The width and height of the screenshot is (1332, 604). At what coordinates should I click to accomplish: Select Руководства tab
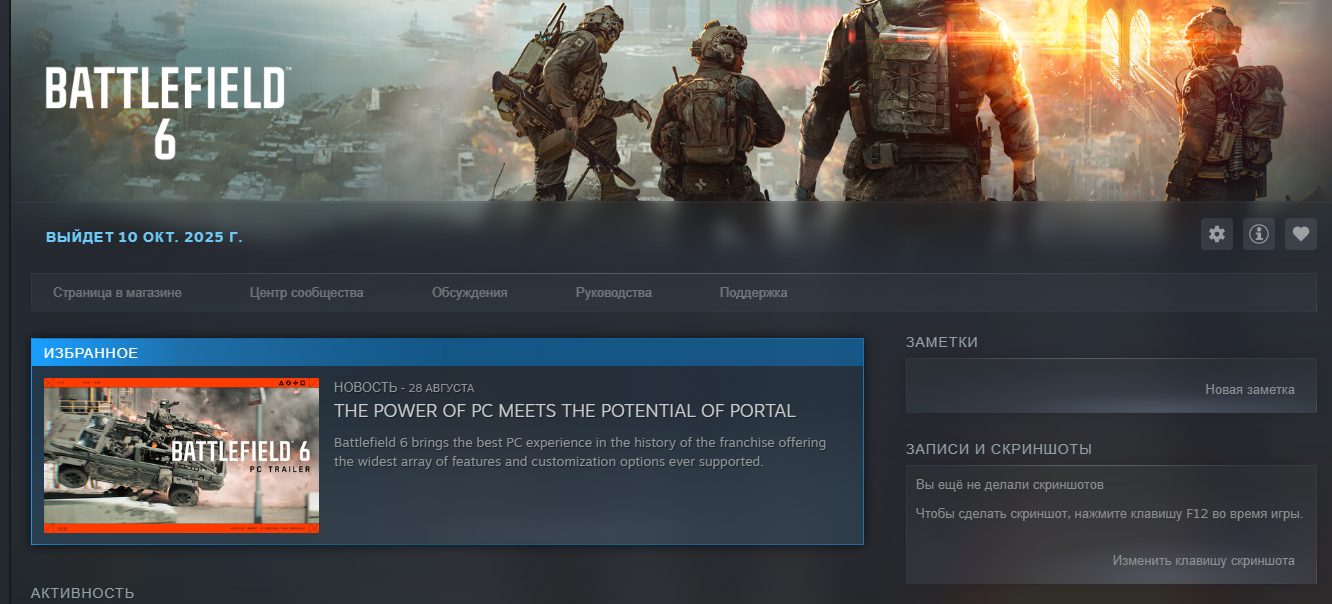(614, 293)
